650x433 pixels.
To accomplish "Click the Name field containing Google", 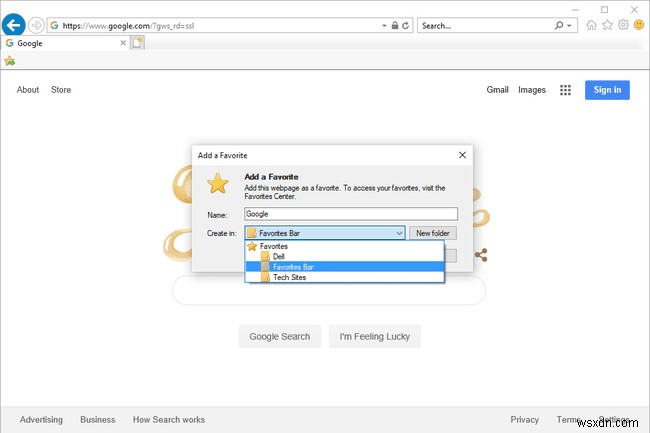I will 351,214.
